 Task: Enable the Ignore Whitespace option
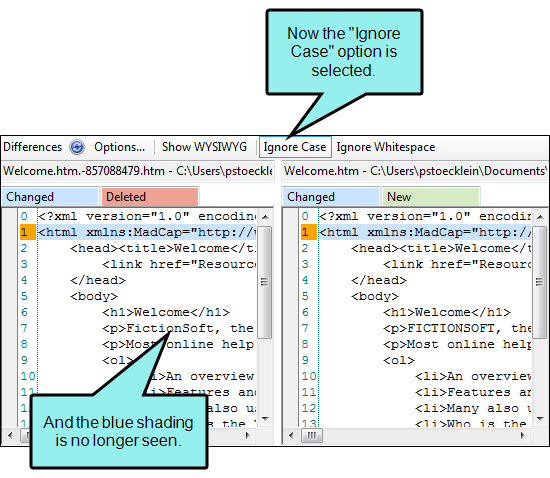(385, 147)
